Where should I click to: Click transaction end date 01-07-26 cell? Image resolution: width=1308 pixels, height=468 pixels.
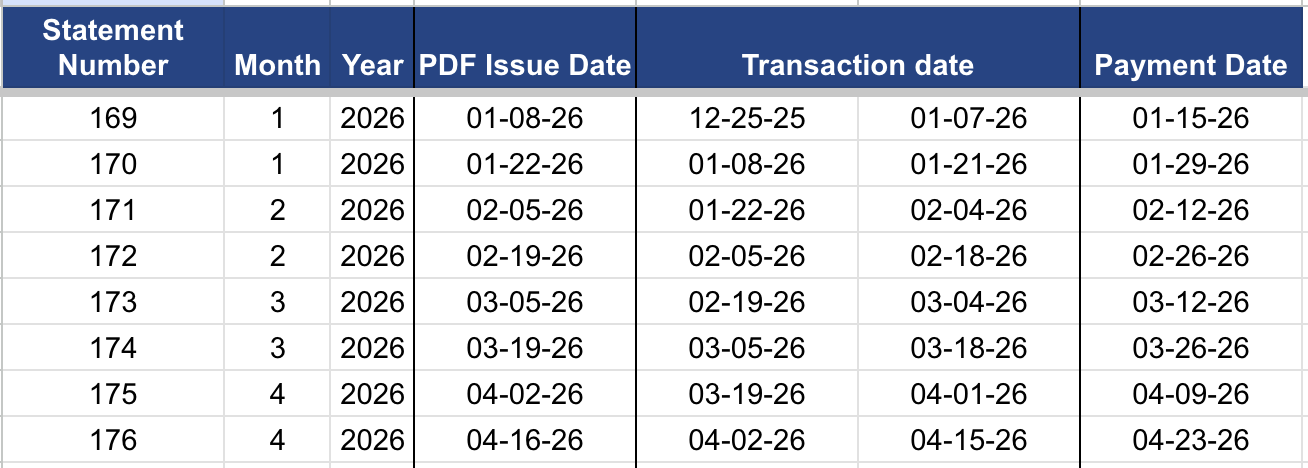point(969,118)
